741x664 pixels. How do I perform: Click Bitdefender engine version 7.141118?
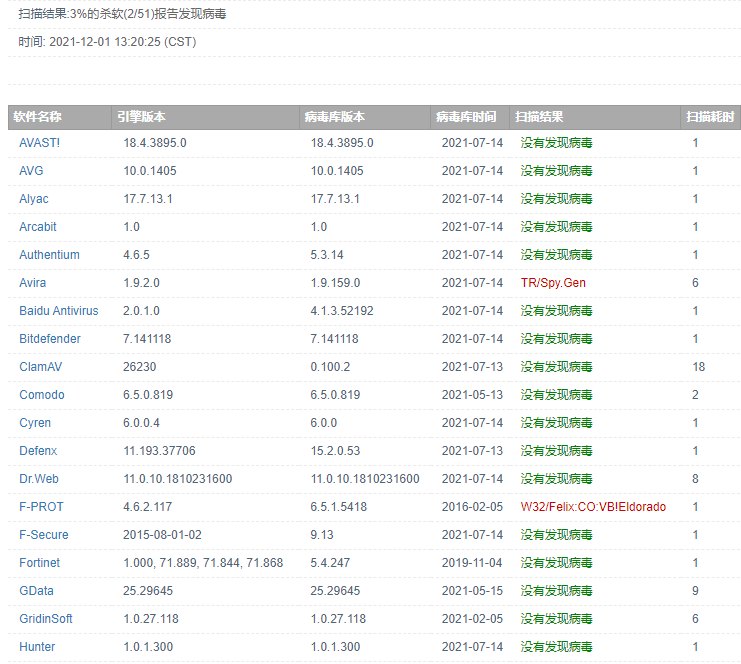tap(147, 339)
